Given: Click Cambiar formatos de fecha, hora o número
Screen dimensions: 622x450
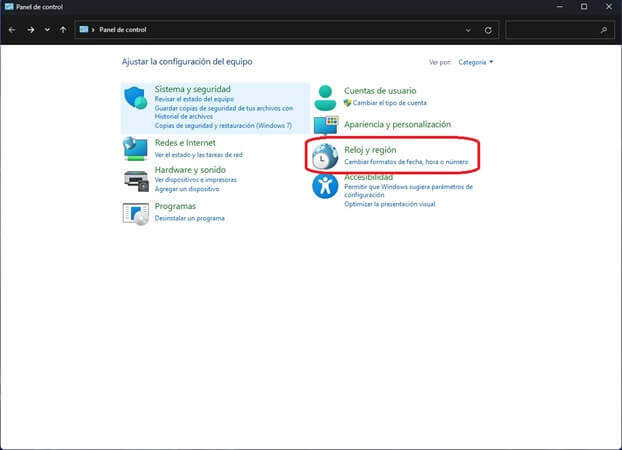Looking at the screenshot, I should click(406, 162).
